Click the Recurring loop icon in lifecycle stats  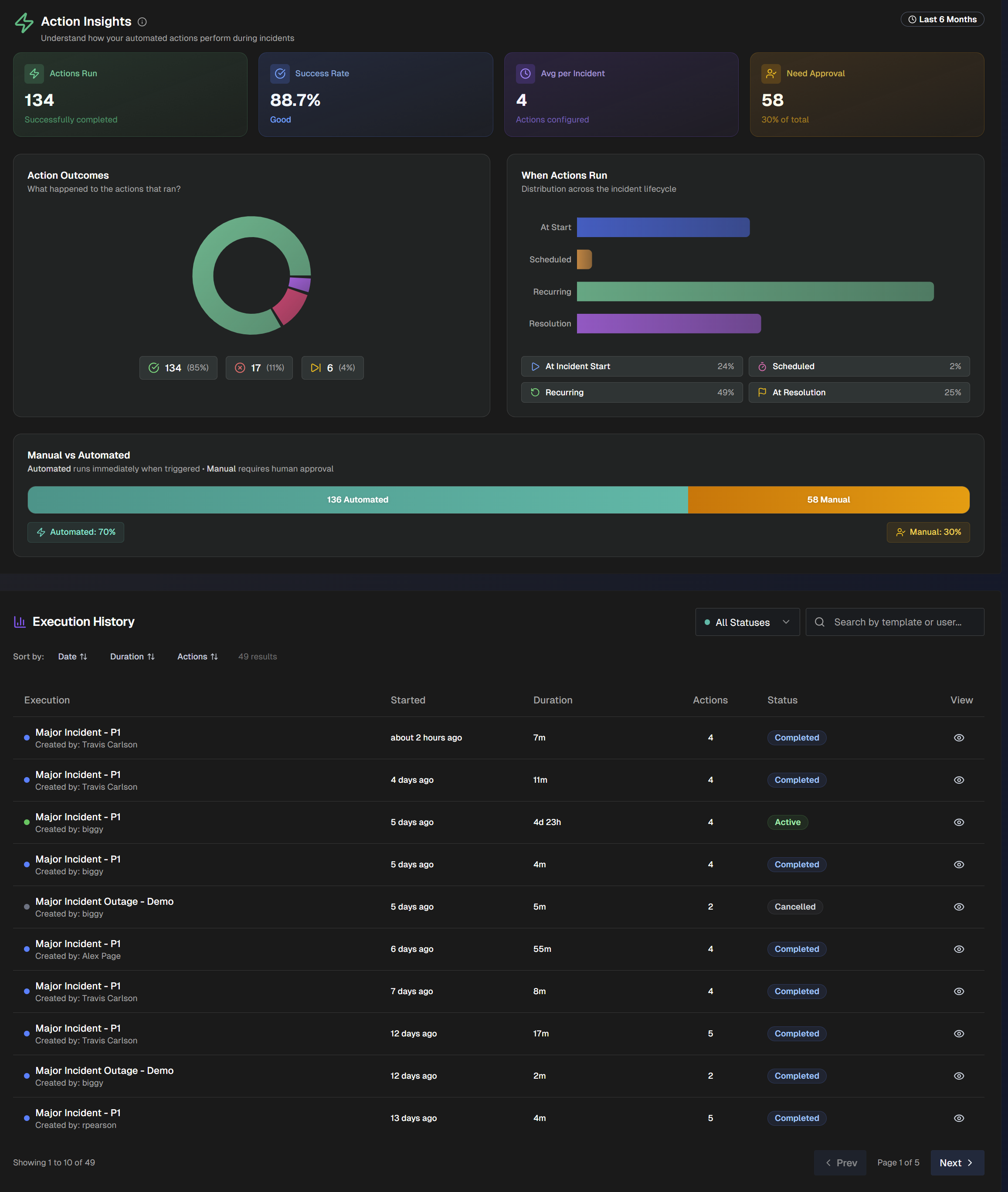(x=535, y=393)
